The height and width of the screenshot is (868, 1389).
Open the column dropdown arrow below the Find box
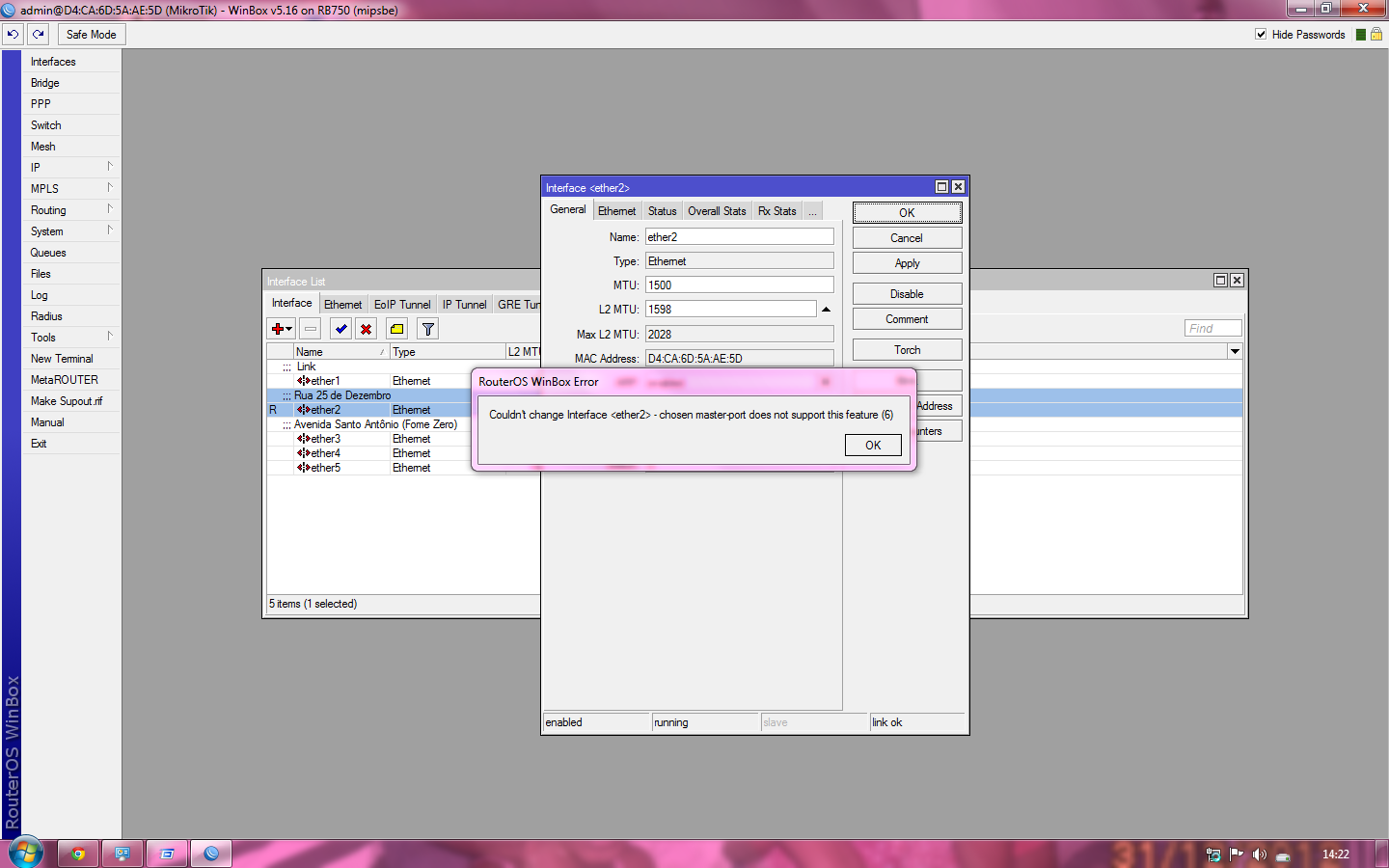tap(1235, 351)
